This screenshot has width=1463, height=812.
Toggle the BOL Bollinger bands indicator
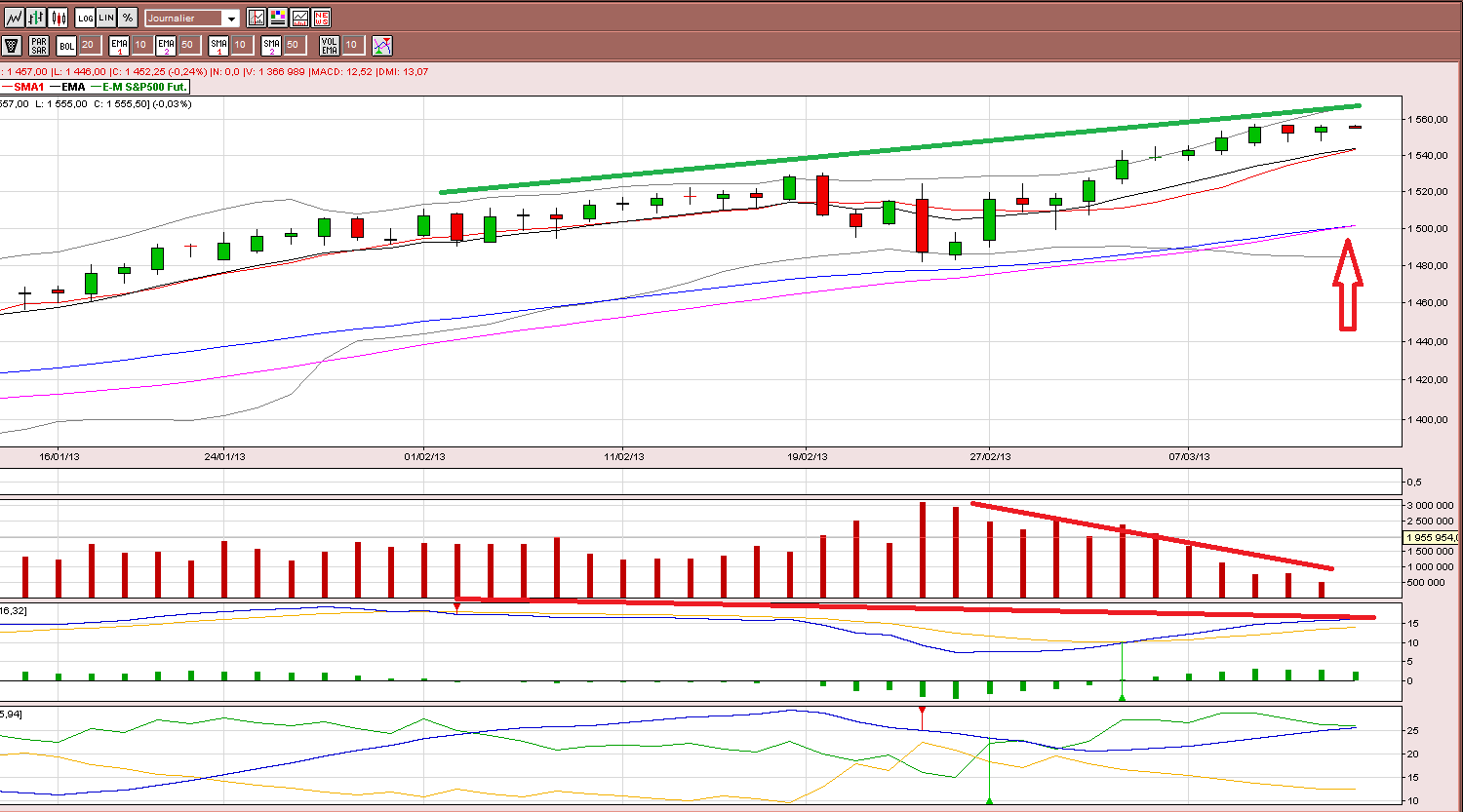(x=66, y=45)
